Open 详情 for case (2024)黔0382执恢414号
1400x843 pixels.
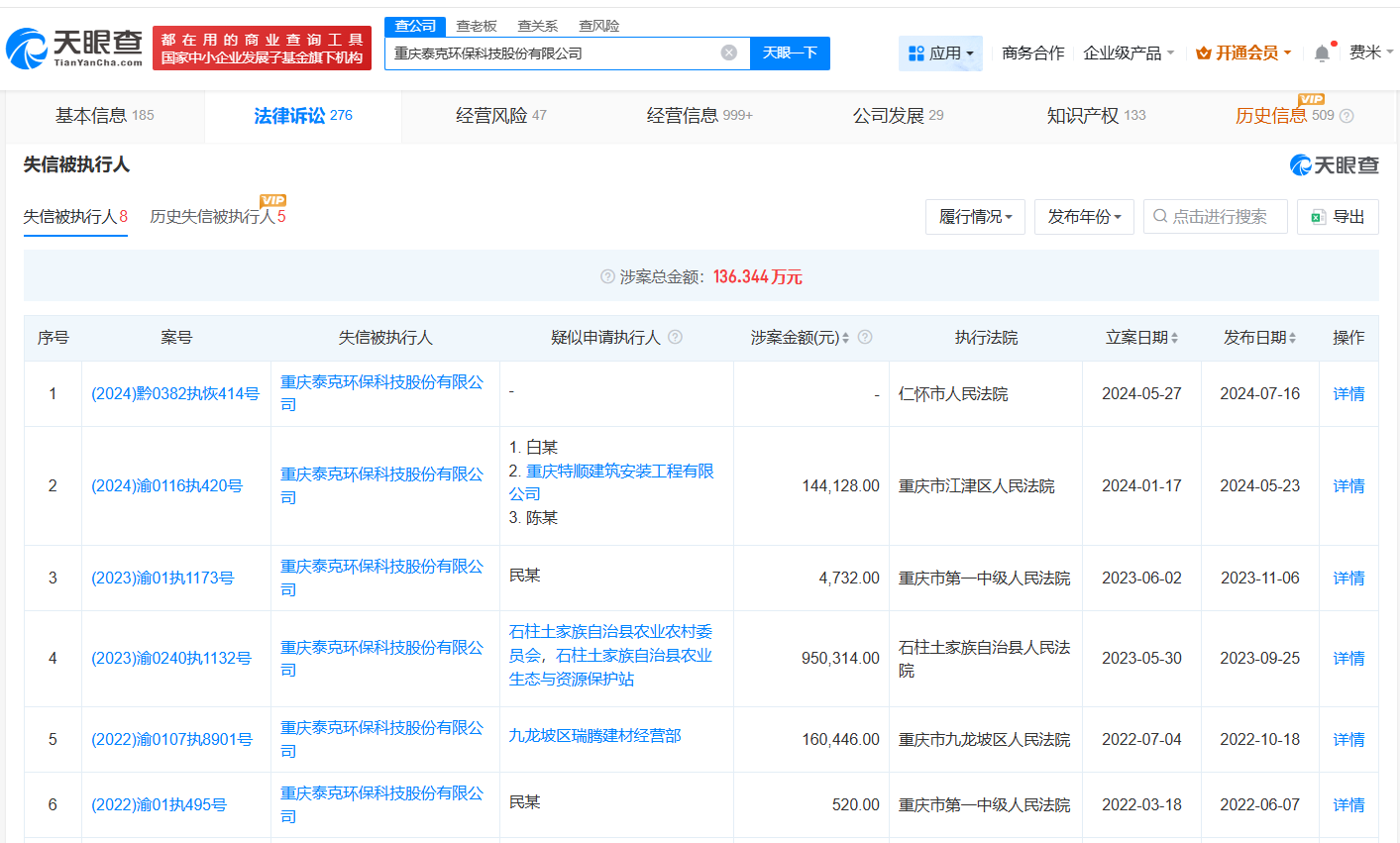pos(1348,393)
